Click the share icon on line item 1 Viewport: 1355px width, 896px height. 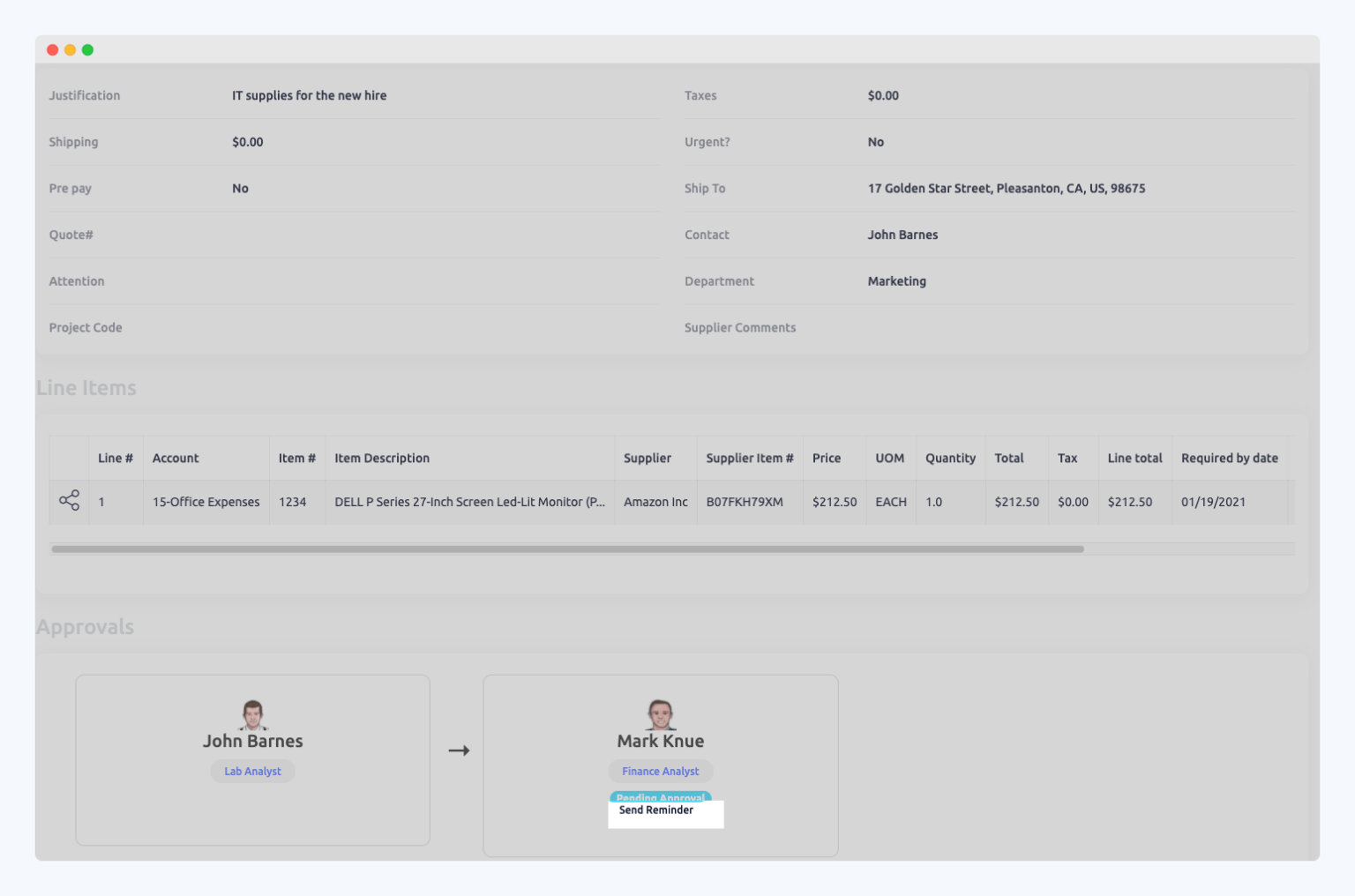(x=69, y=501)
